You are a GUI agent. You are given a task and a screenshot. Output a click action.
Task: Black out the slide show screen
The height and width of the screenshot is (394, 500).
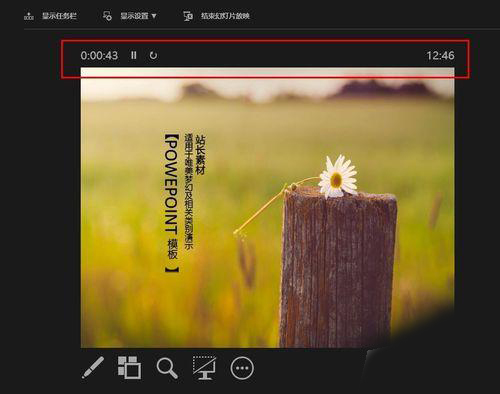click(x=204, y=368)
